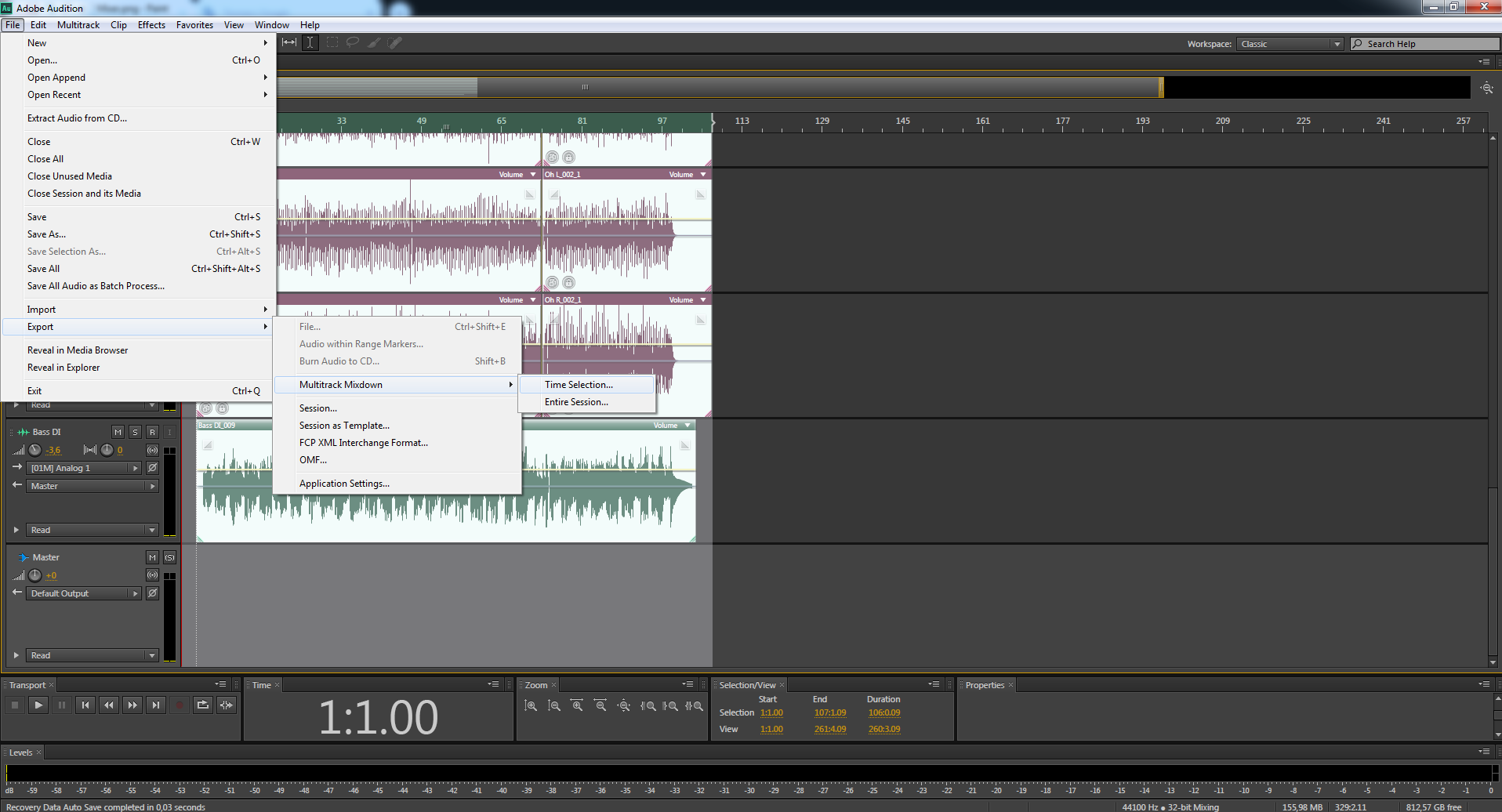The width and height of the screenshot is (1502, 812).
Task: Select the Time Selection tool
Action: click(x=310, y=42)
